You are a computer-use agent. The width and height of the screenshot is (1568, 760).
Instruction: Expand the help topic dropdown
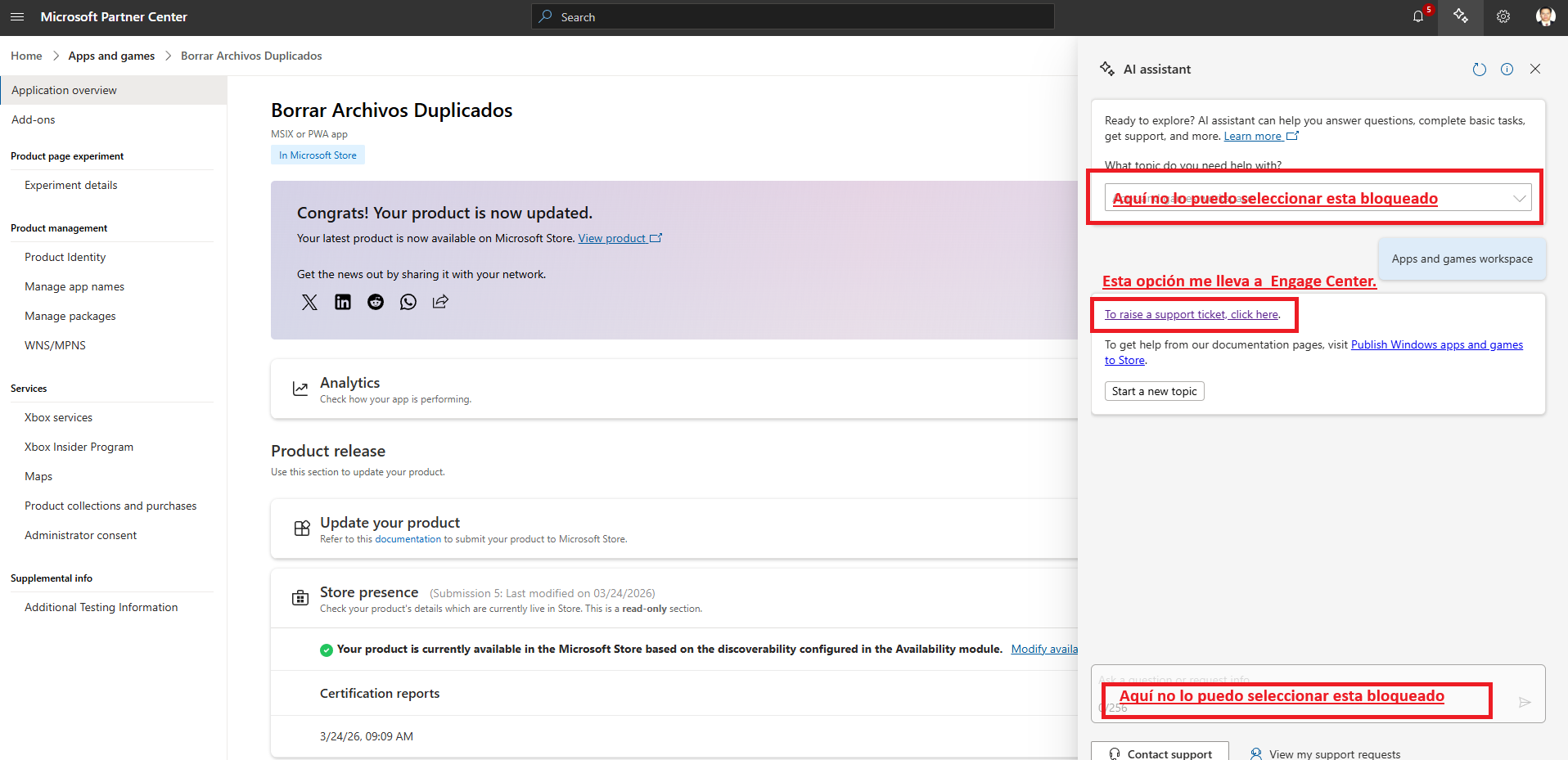click(1318, 197)
